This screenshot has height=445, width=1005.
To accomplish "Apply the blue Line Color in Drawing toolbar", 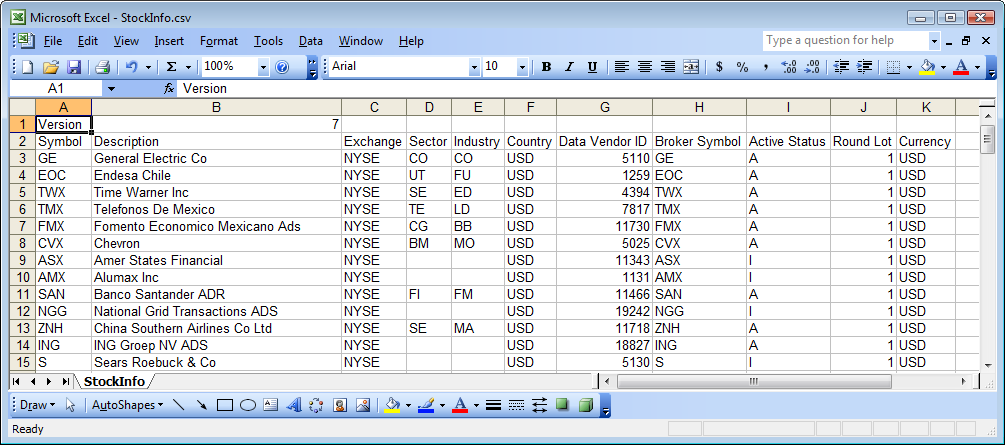I will 426,405.
